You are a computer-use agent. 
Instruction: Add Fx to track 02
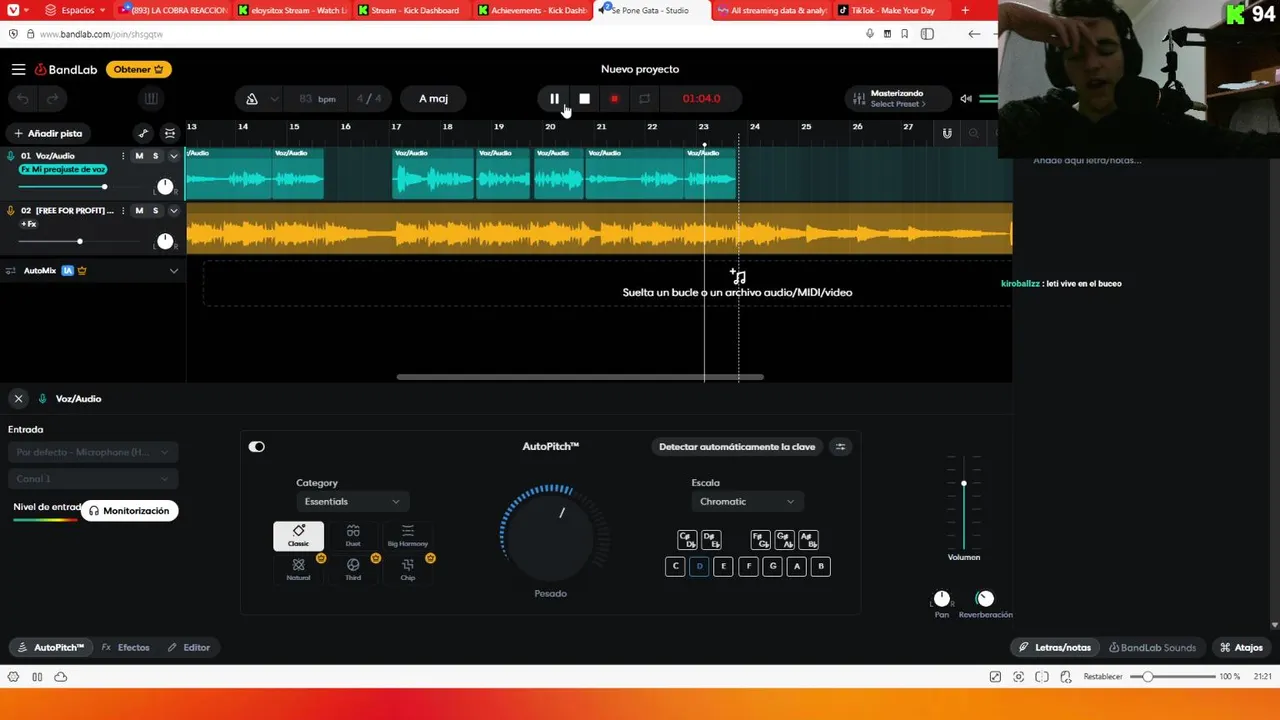[x=28, y=224]
